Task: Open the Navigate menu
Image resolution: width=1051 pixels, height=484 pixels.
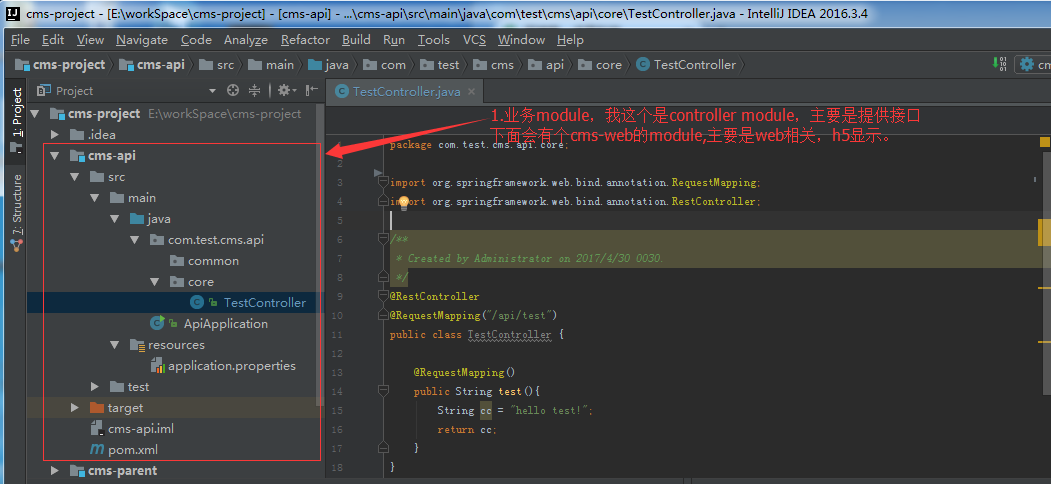Action: pyautogui.click(x=142, y=40)
